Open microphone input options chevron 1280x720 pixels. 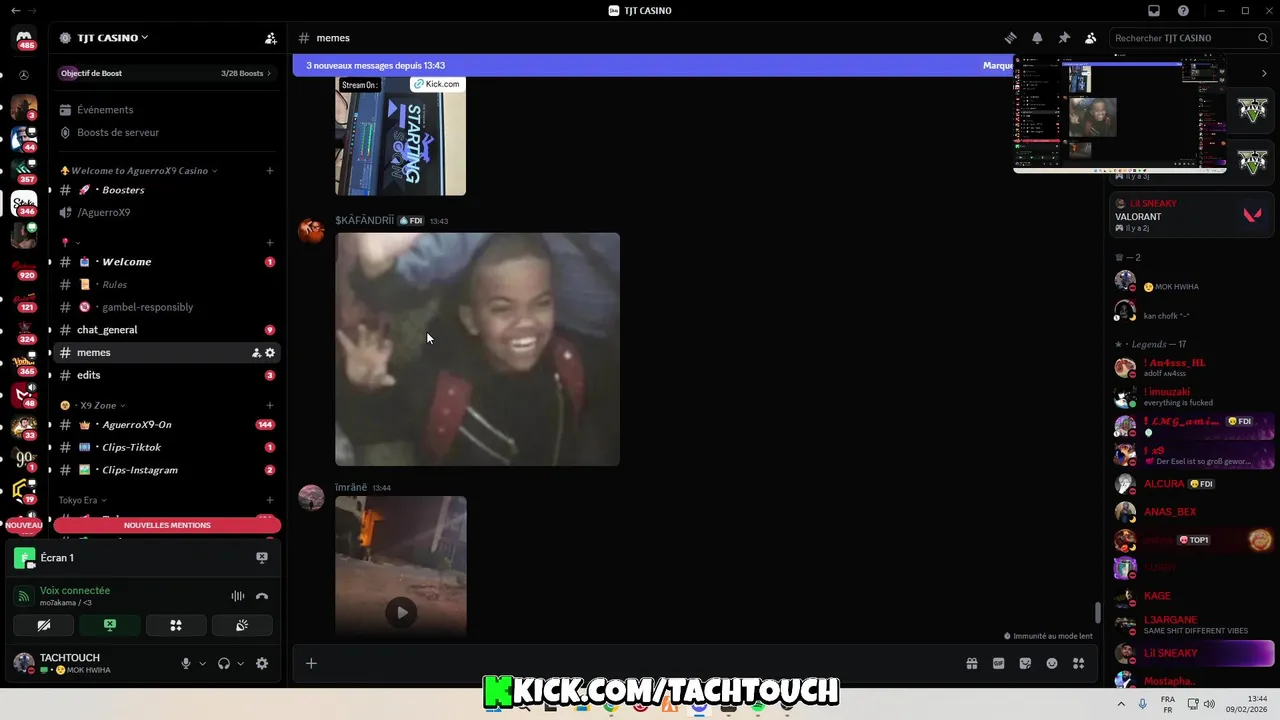pos(202,663)
